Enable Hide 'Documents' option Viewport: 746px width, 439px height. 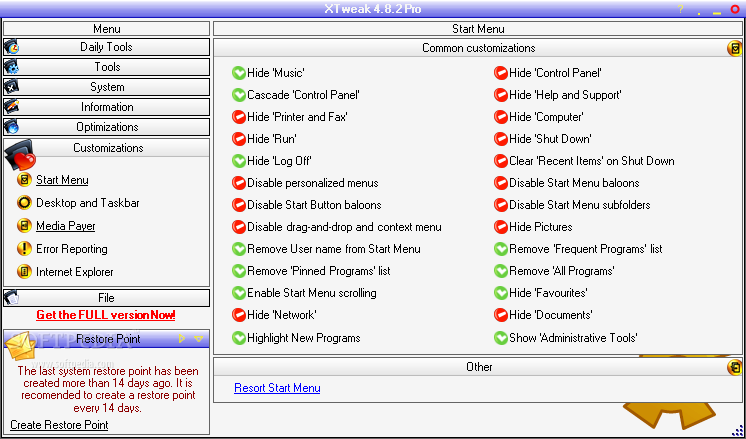click(501, 315)
